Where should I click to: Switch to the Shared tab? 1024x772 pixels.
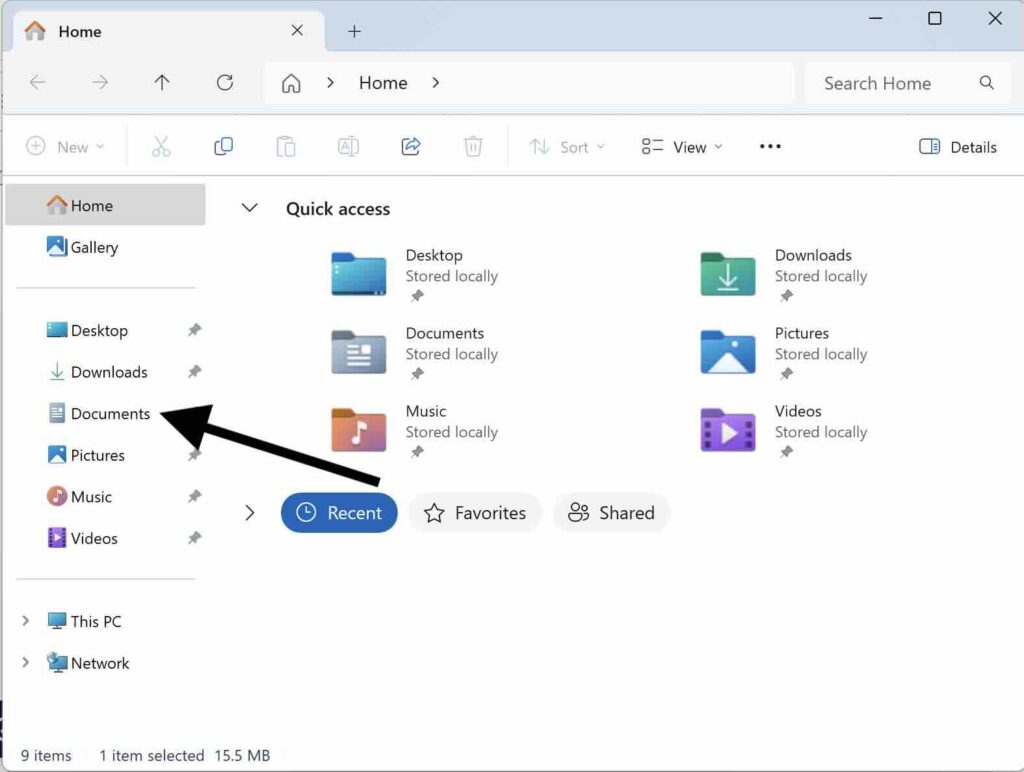(x=611, y=513)
